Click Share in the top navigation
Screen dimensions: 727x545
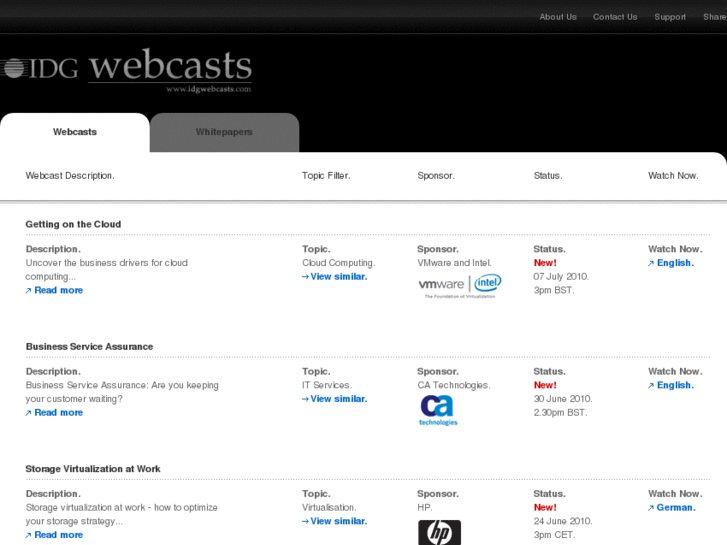click(714, 17)
